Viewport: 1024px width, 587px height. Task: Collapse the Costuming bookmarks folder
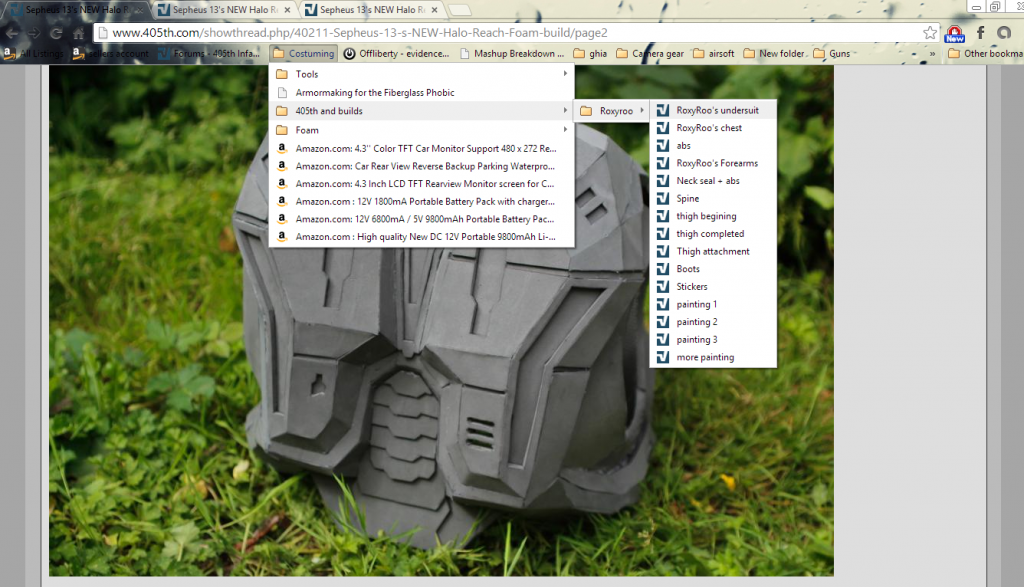304,54
